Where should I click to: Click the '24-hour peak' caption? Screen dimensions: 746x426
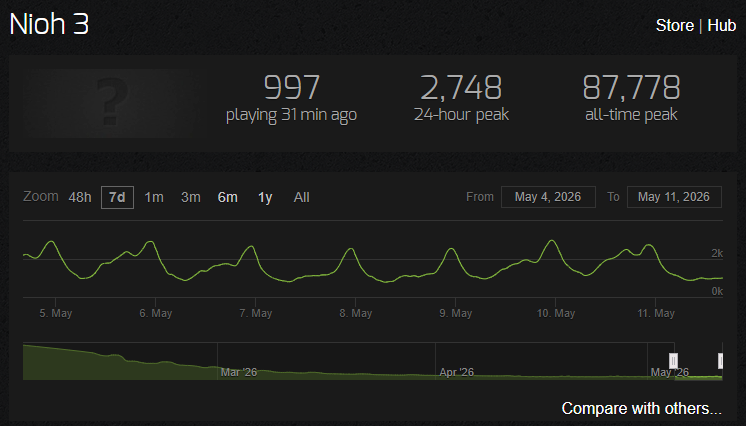pyautogui.click(x=461, y=115)
